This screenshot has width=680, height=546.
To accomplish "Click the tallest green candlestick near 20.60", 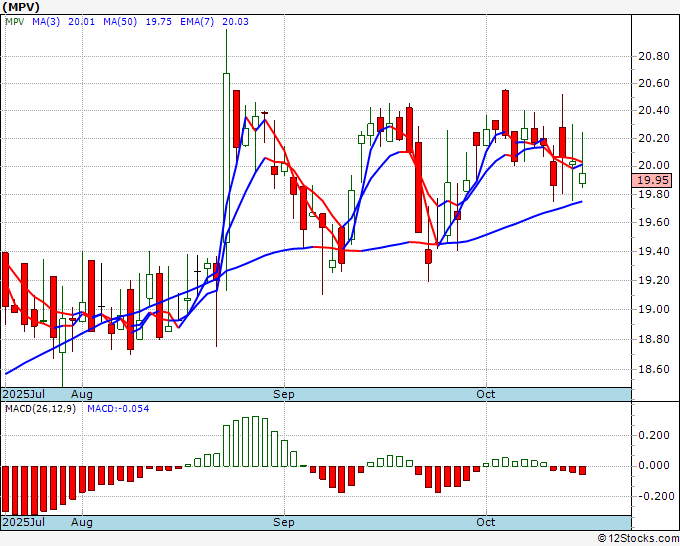I will pyautogui.click(x=226, y=158).
